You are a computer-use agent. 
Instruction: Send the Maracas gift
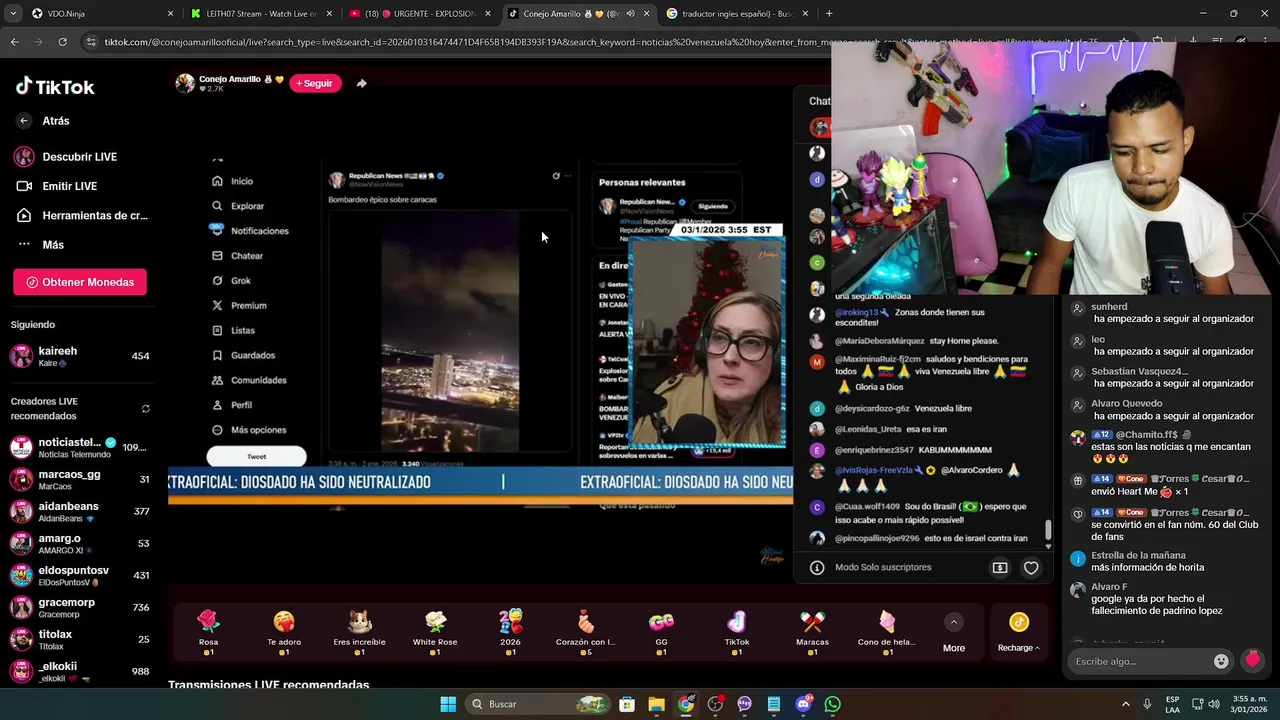pos(812,632)
